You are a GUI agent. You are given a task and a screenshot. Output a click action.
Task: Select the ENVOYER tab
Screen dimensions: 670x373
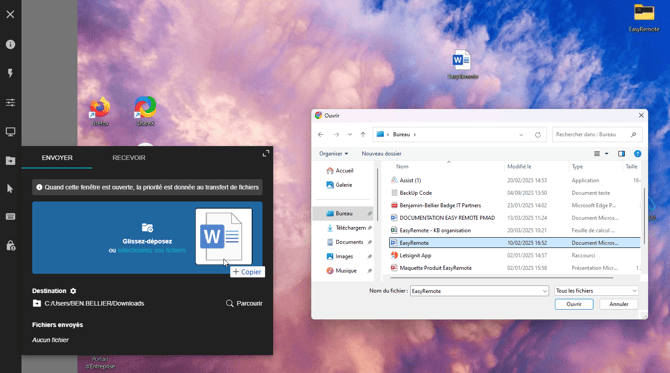tap(57, 158)
